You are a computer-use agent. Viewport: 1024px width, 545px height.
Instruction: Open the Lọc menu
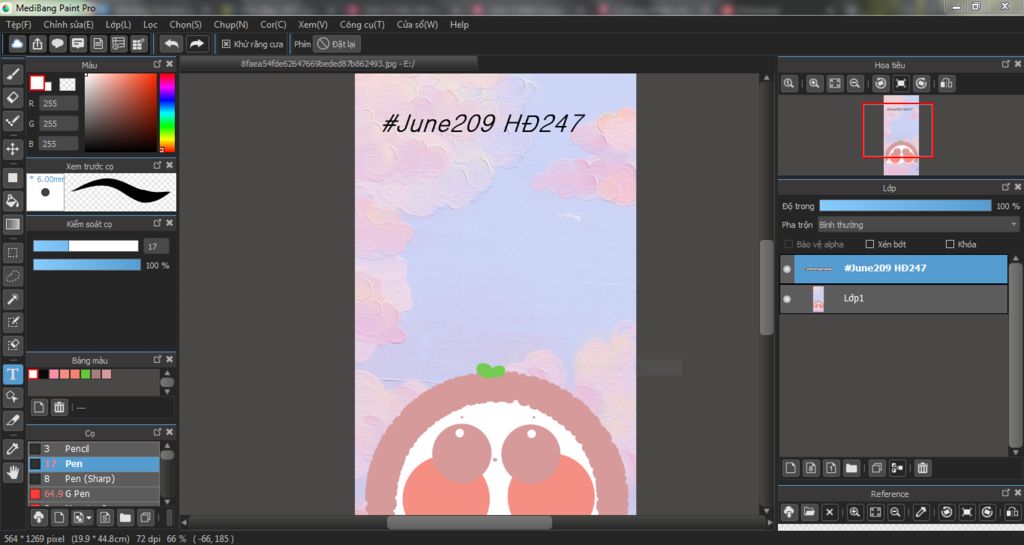tap(150, 24)
